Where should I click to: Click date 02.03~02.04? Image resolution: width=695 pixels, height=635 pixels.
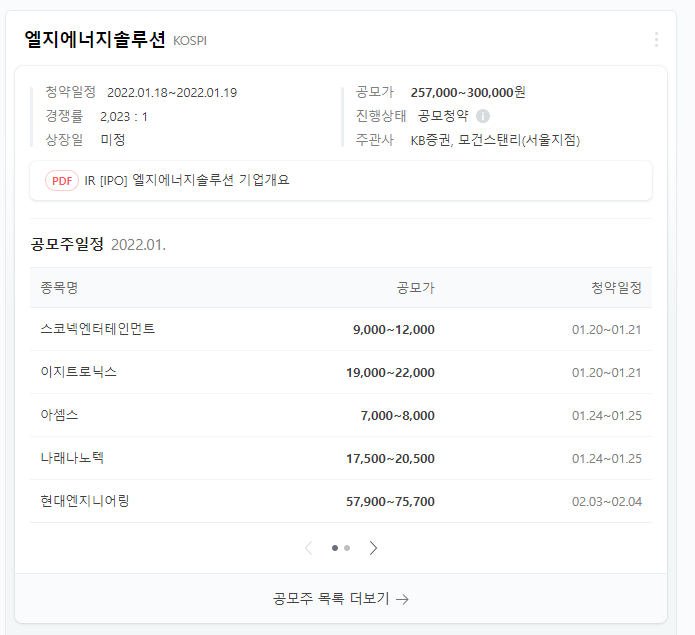(x=607, y=502)
